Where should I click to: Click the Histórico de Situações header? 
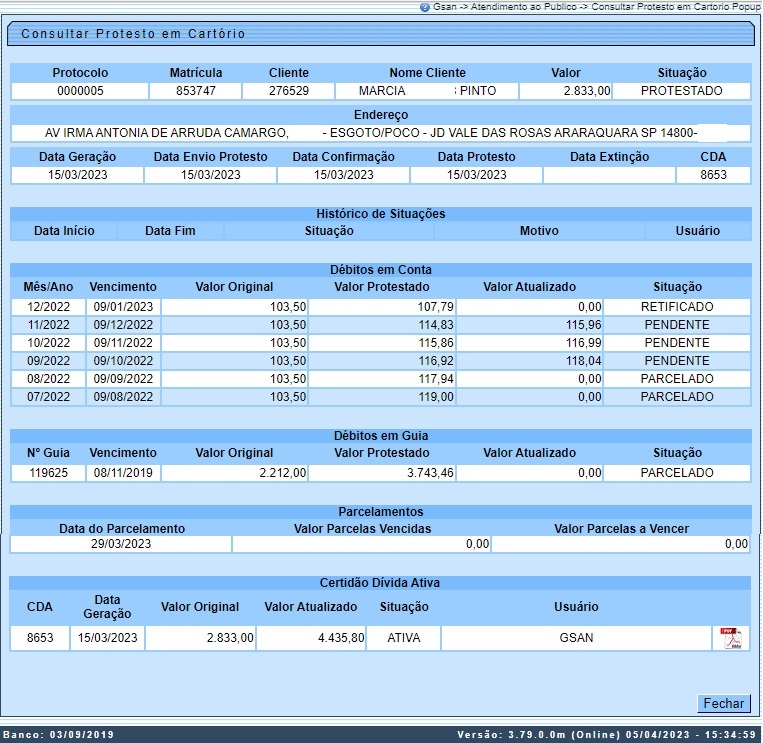pos(380,213)
